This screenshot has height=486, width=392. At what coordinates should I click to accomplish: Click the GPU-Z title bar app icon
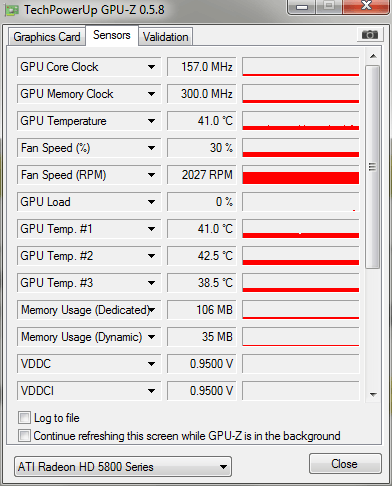coord(12,10)
